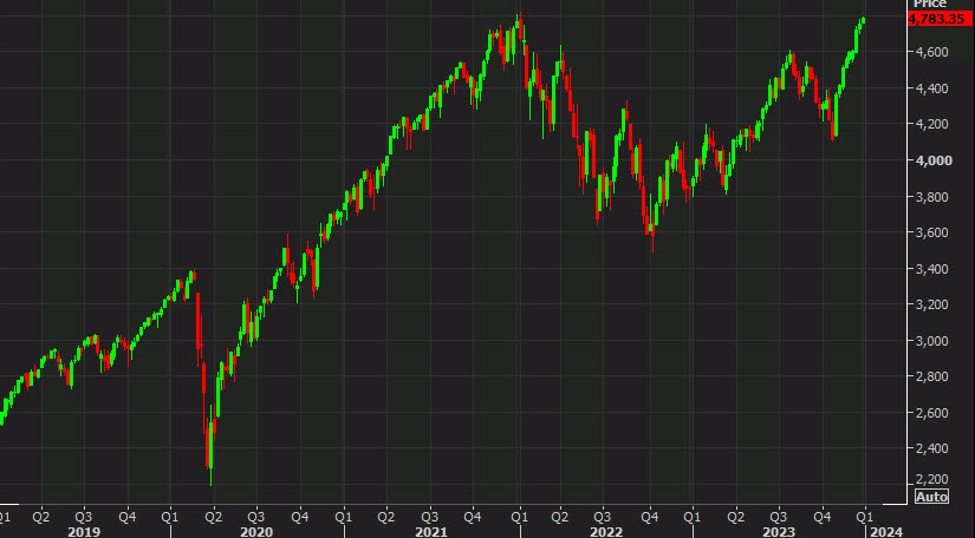Select the Q3 quarter label of 2021
This screenshot has height=538, width=975.
[x=428, y=517]
